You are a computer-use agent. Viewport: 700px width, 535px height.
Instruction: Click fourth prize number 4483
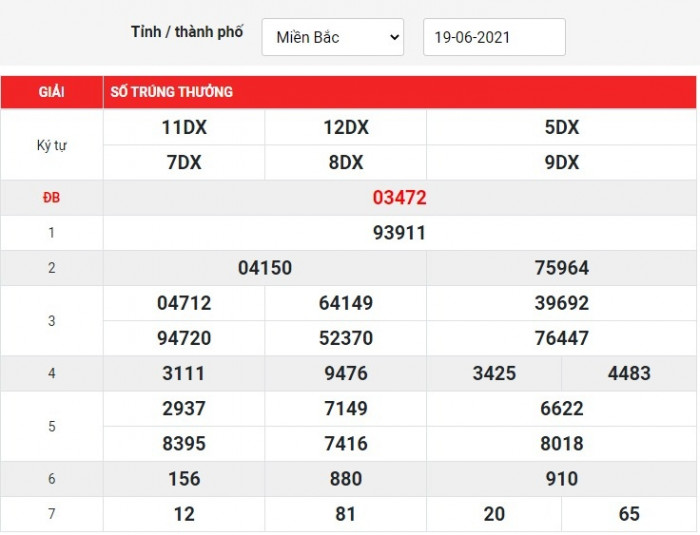[x=629, y=373]
